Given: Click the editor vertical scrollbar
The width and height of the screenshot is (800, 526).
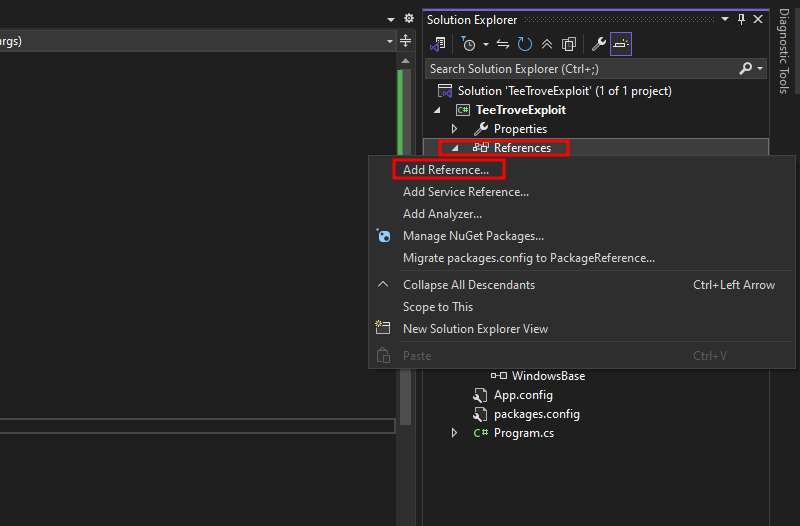Looking at the screenshot, I should pos(405,250).
